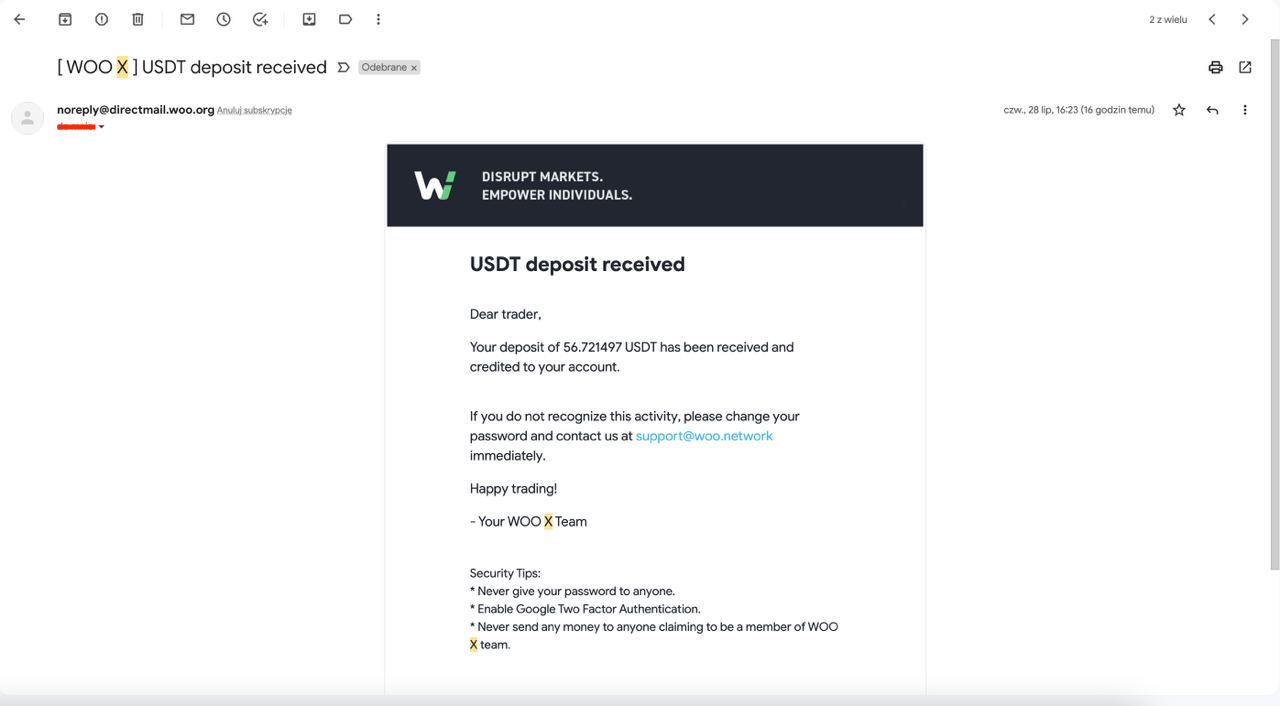Delete the email with trash icon
Screen dimensions: 1280x706
[x=138, y=19]
